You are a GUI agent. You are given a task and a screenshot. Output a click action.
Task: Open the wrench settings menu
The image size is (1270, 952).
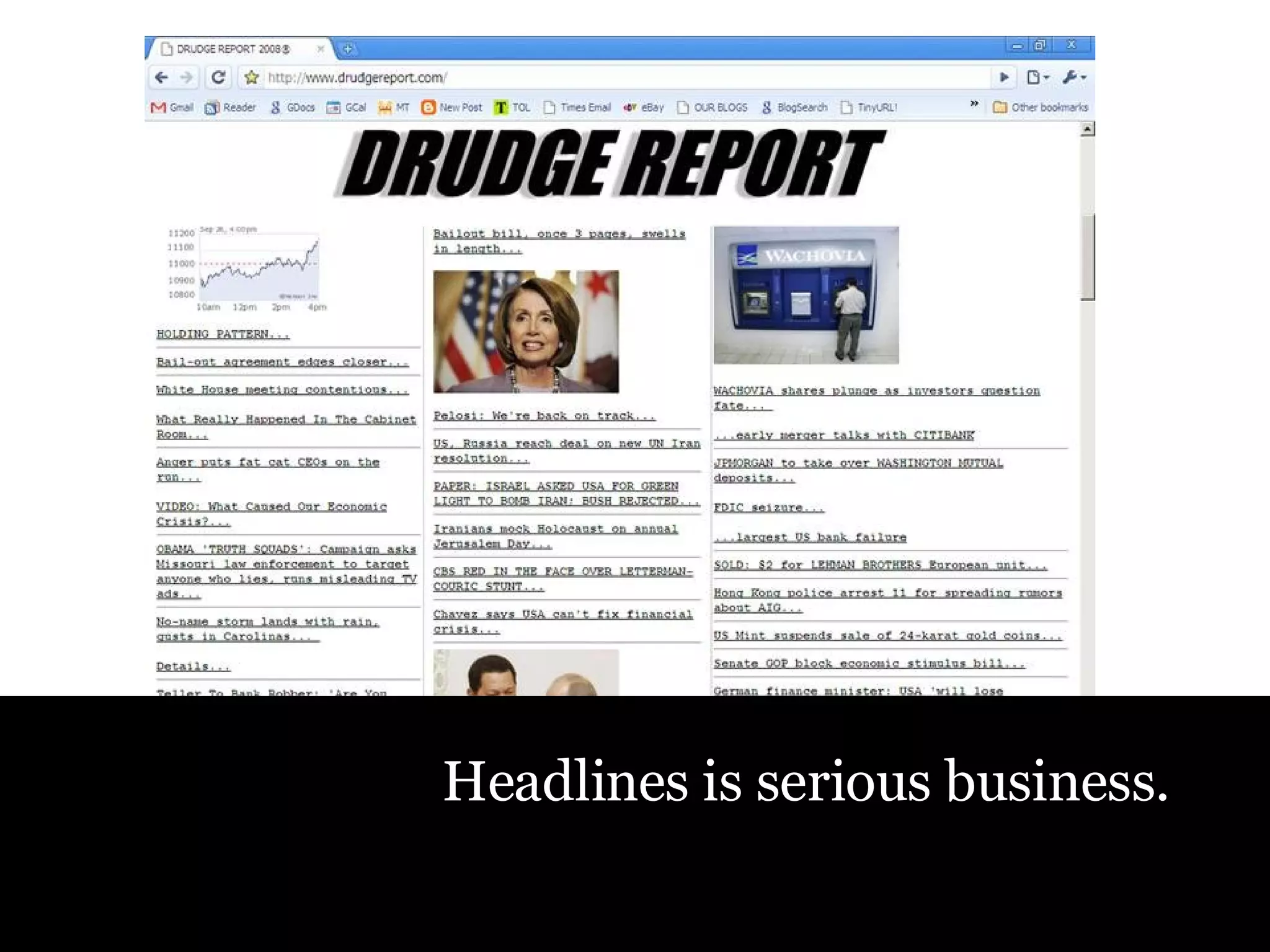(x=1075, y=77)
